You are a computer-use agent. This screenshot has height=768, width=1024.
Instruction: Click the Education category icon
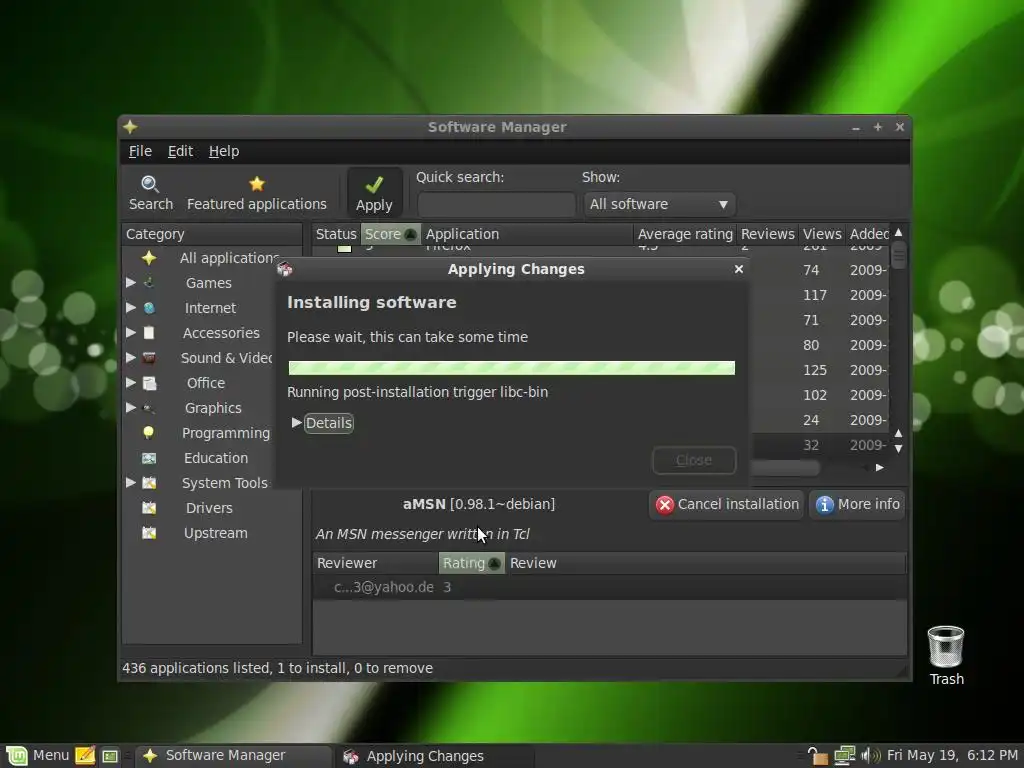click(x=149, y=458)
